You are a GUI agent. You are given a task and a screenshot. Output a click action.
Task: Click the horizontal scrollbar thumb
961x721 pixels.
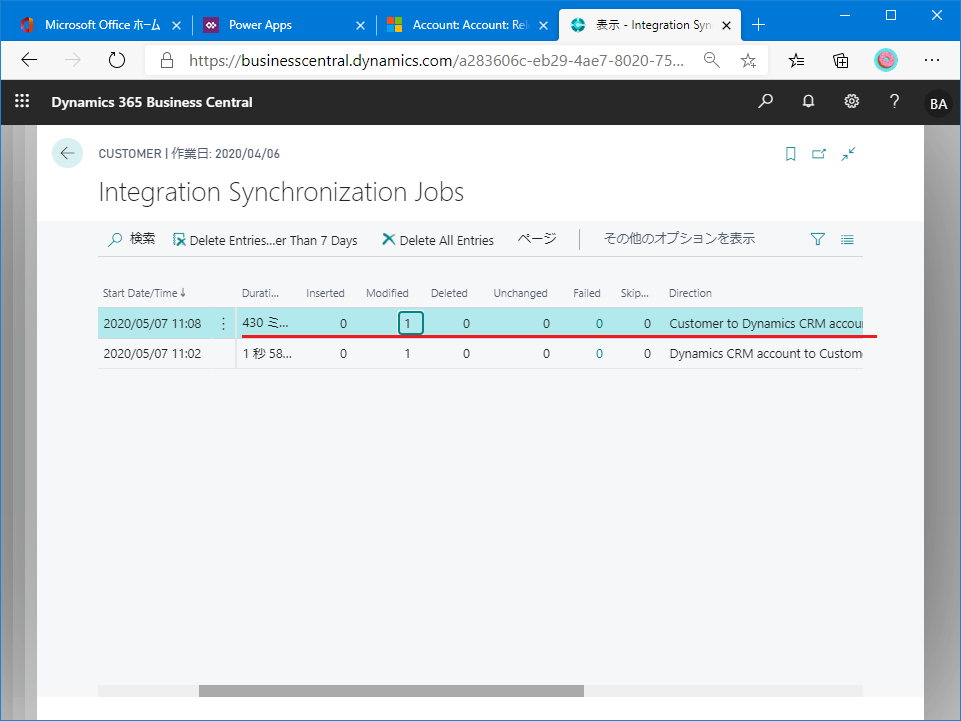391,691
